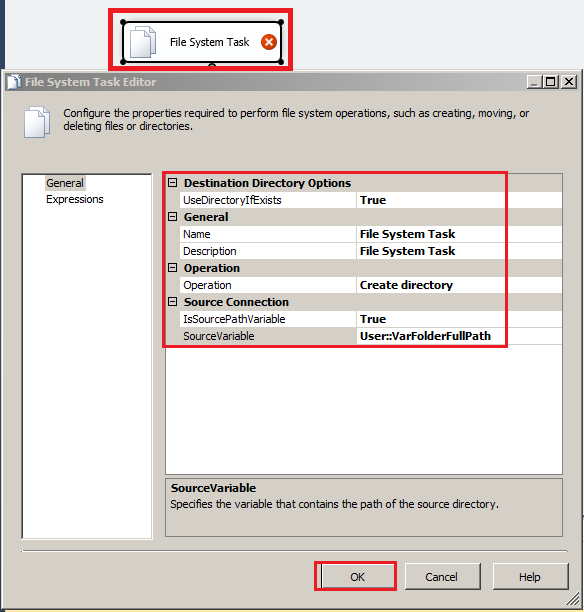Viewport: 584px width, 612px height.
Task: Click the red error icon on File System Task
Action: click(269, 42)
